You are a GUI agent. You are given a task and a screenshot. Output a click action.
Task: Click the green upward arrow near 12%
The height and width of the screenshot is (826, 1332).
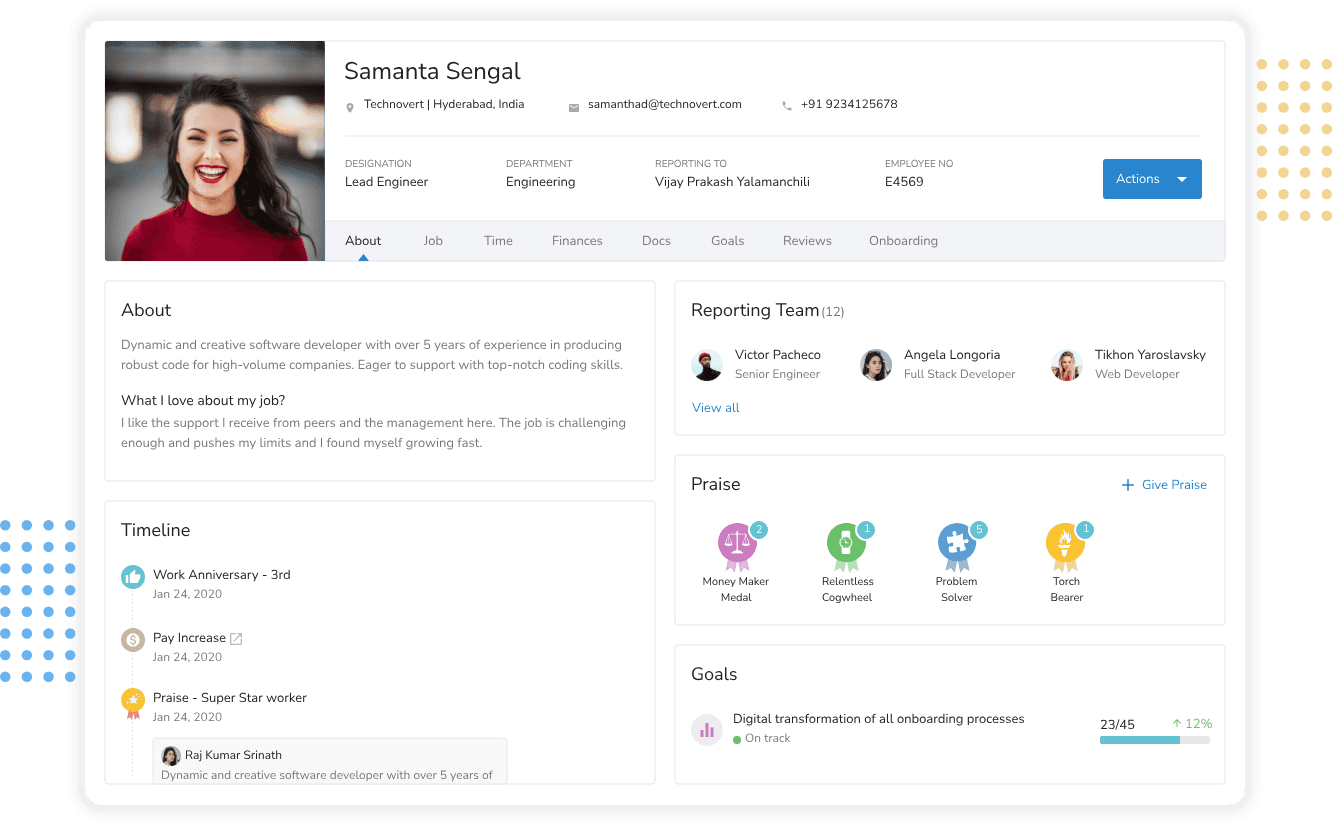(1177, 723)
